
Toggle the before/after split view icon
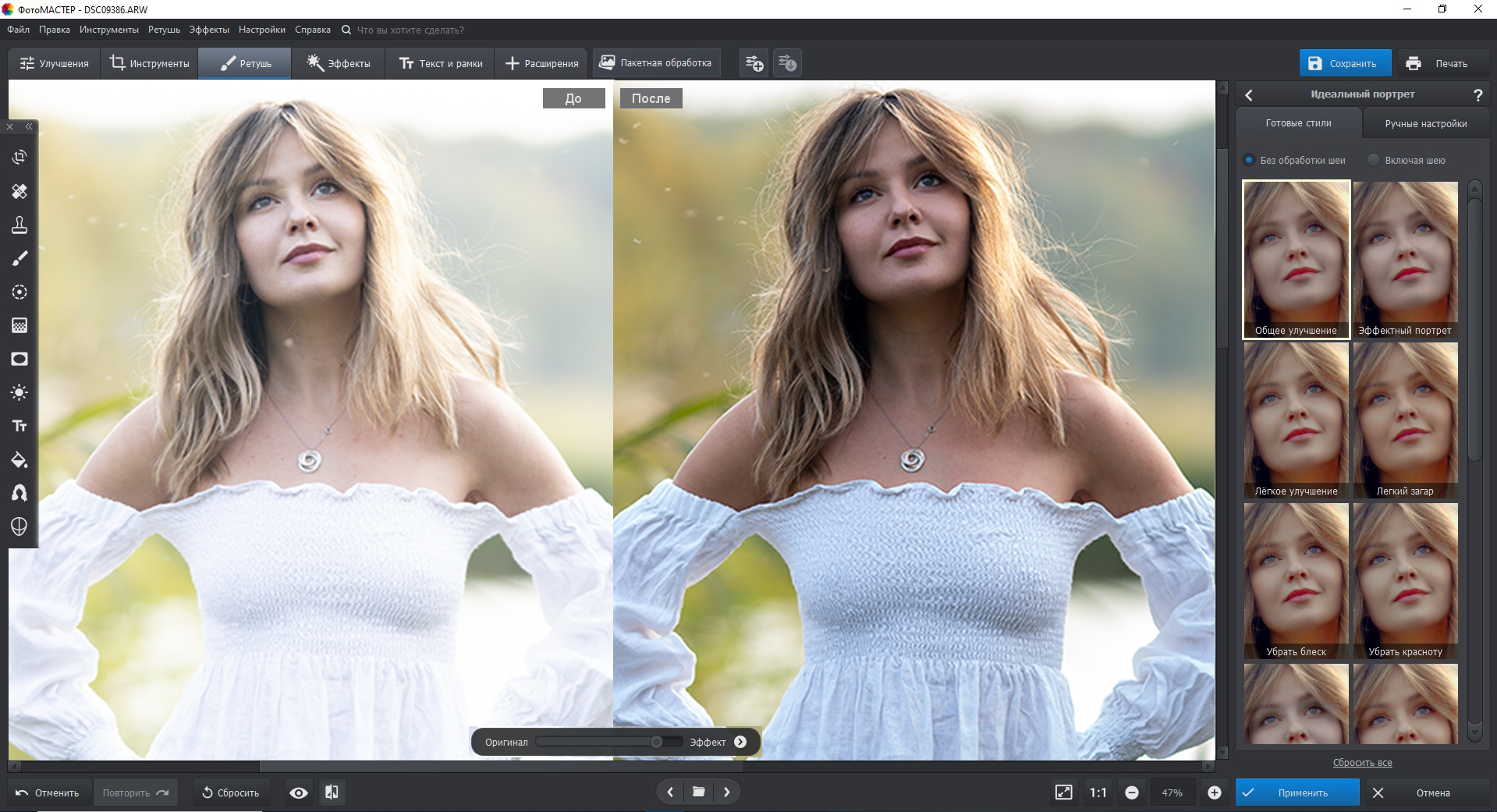pos(331,792)
